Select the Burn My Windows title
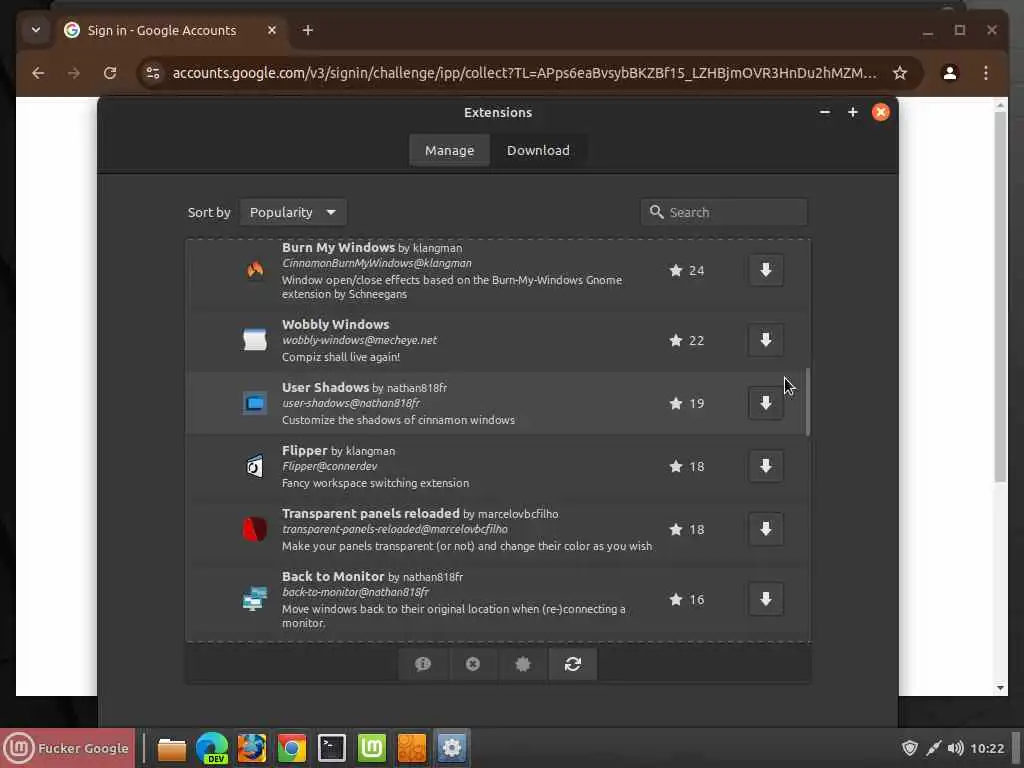The width and height of the screenshot is (1024, 768). point(338,248)
